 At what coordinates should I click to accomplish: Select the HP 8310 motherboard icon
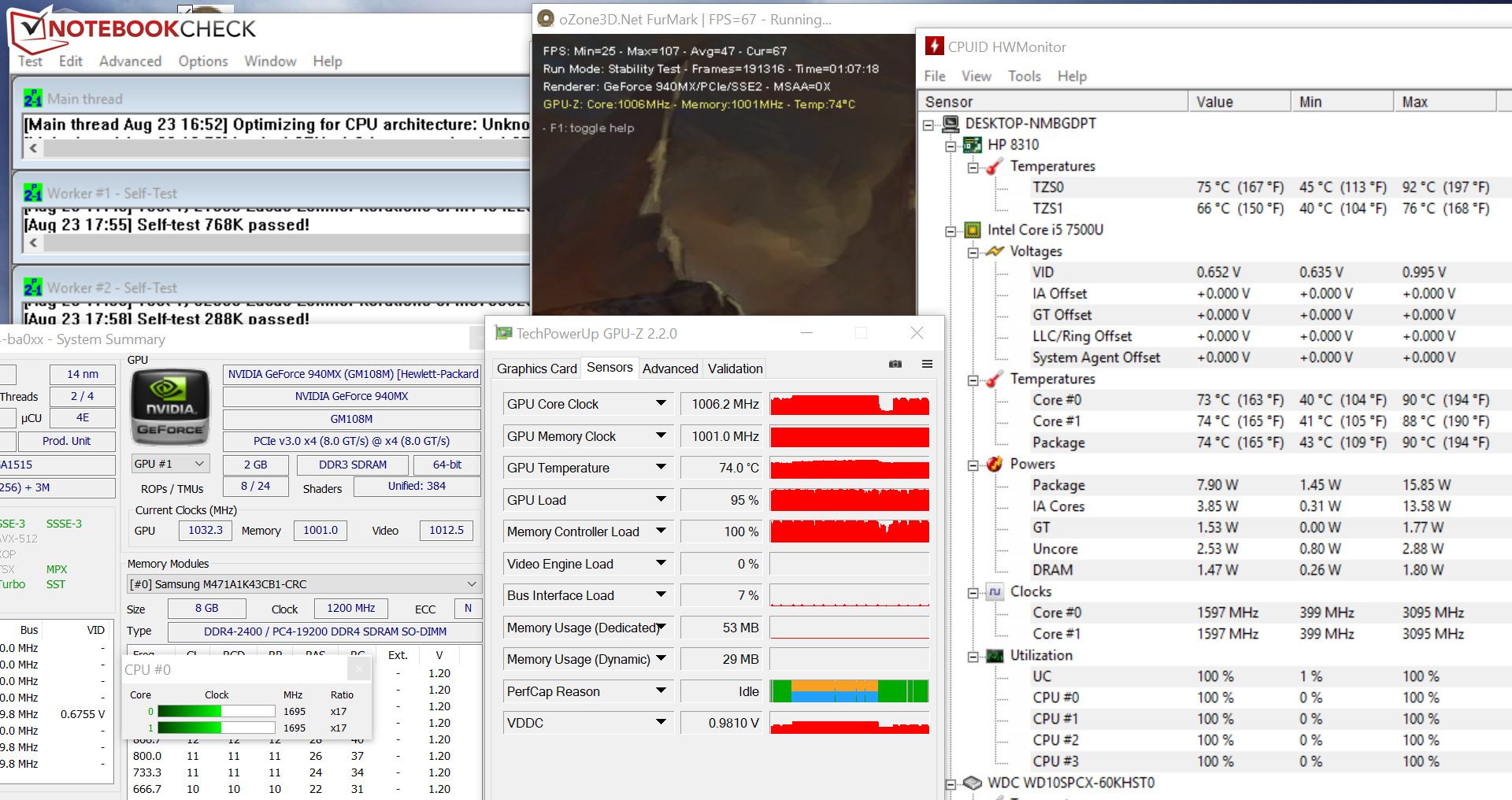tap(973, 145)
